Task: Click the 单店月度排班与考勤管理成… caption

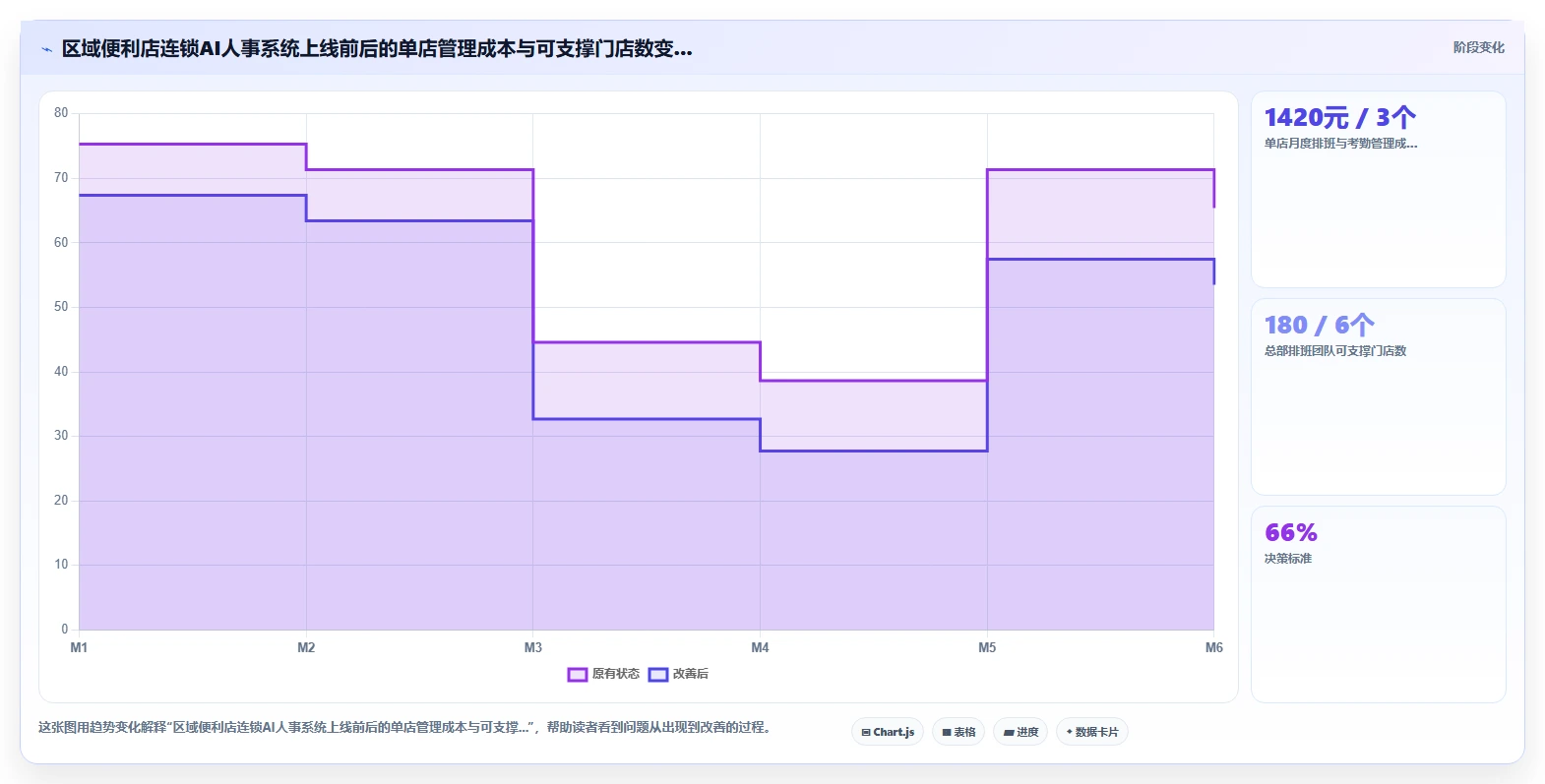Action: click(1340, 144)
